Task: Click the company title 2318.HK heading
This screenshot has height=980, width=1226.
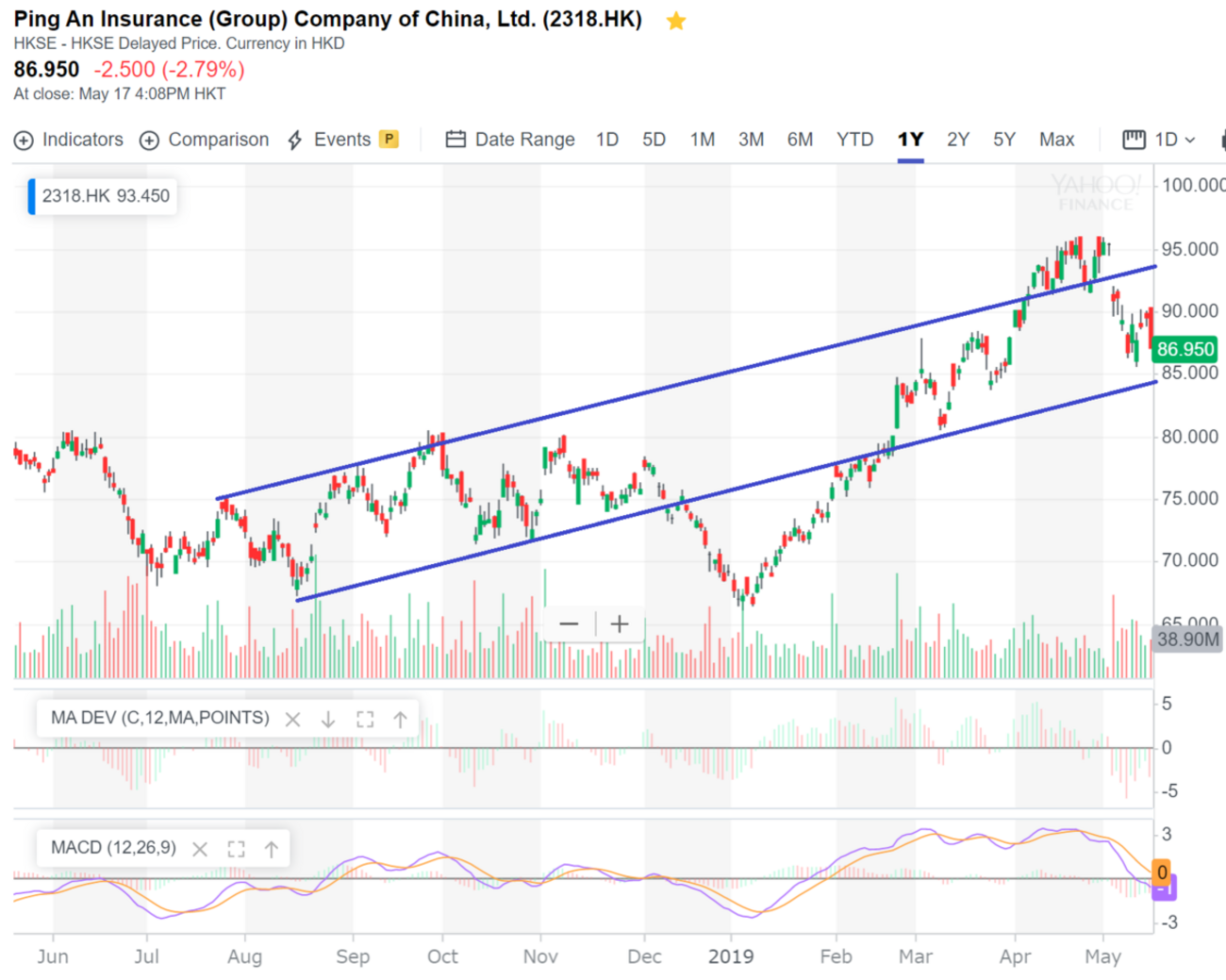Action: (x=328, y=19)
